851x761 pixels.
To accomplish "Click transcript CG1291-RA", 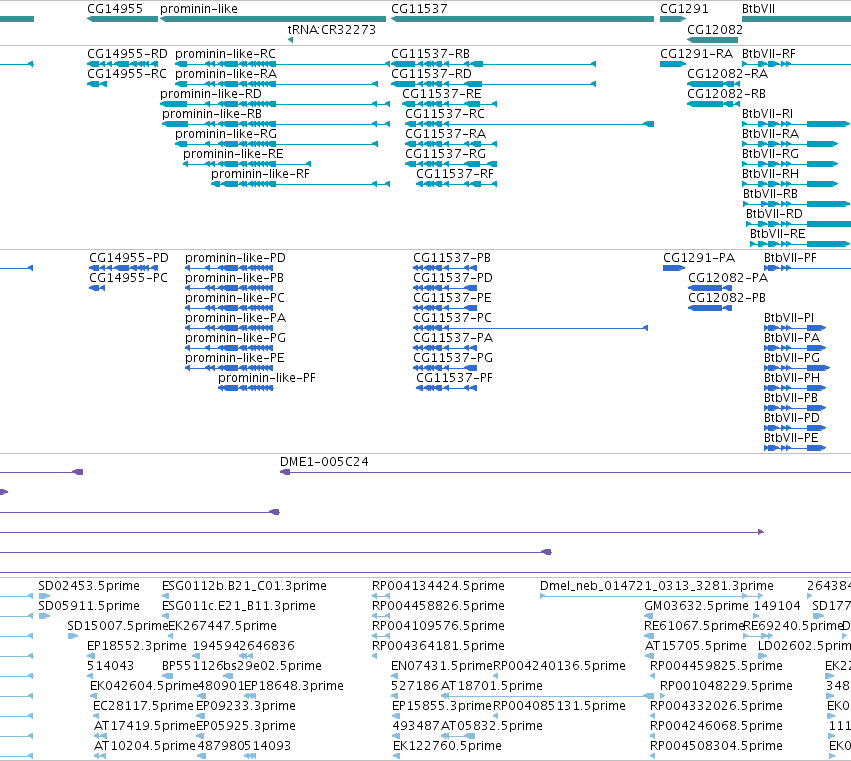I will (696, 54).
